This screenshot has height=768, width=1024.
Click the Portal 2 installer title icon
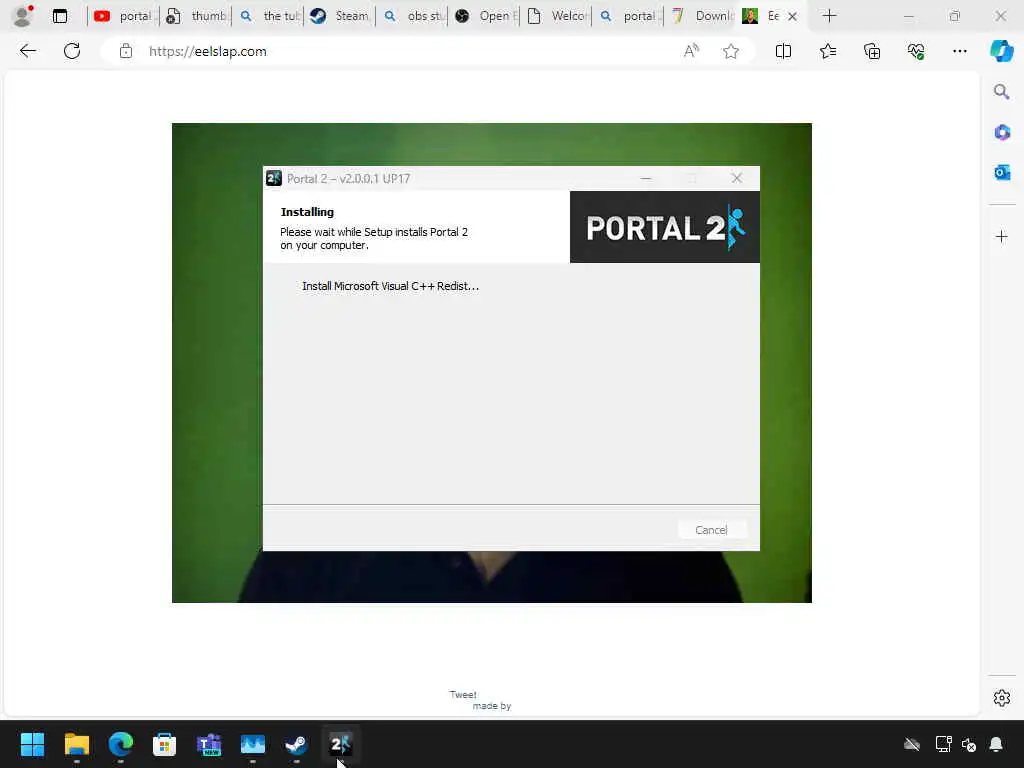274,178
